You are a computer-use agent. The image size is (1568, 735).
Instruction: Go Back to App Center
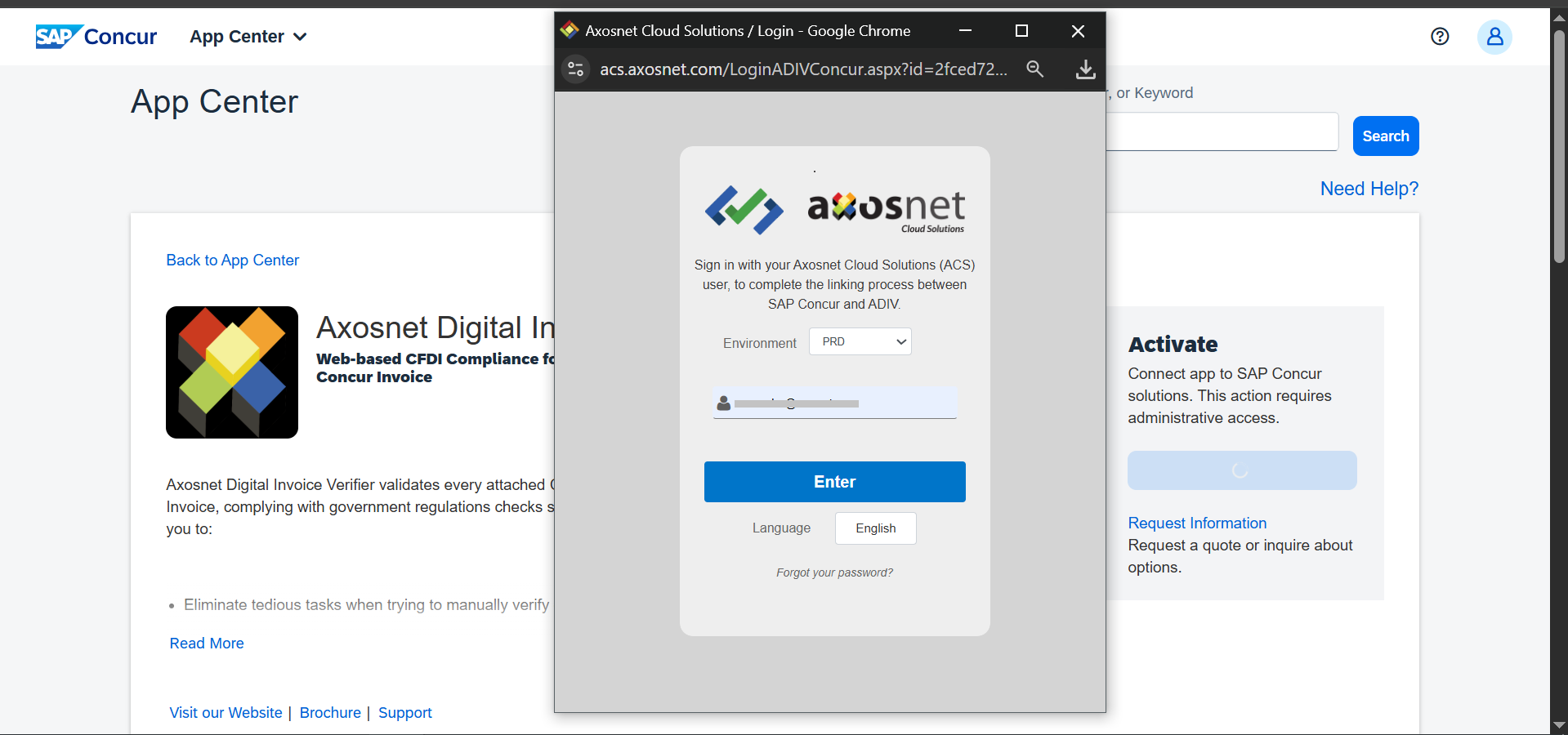pos(233,260)
